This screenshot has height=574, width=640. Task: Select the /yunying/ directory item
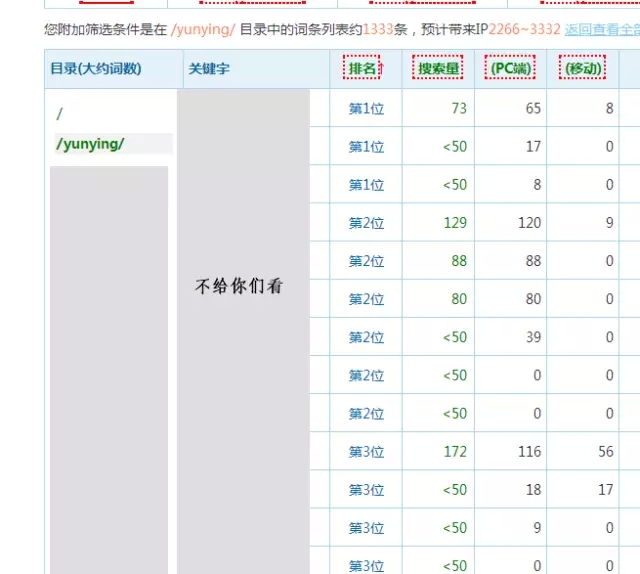click(90, 144)
